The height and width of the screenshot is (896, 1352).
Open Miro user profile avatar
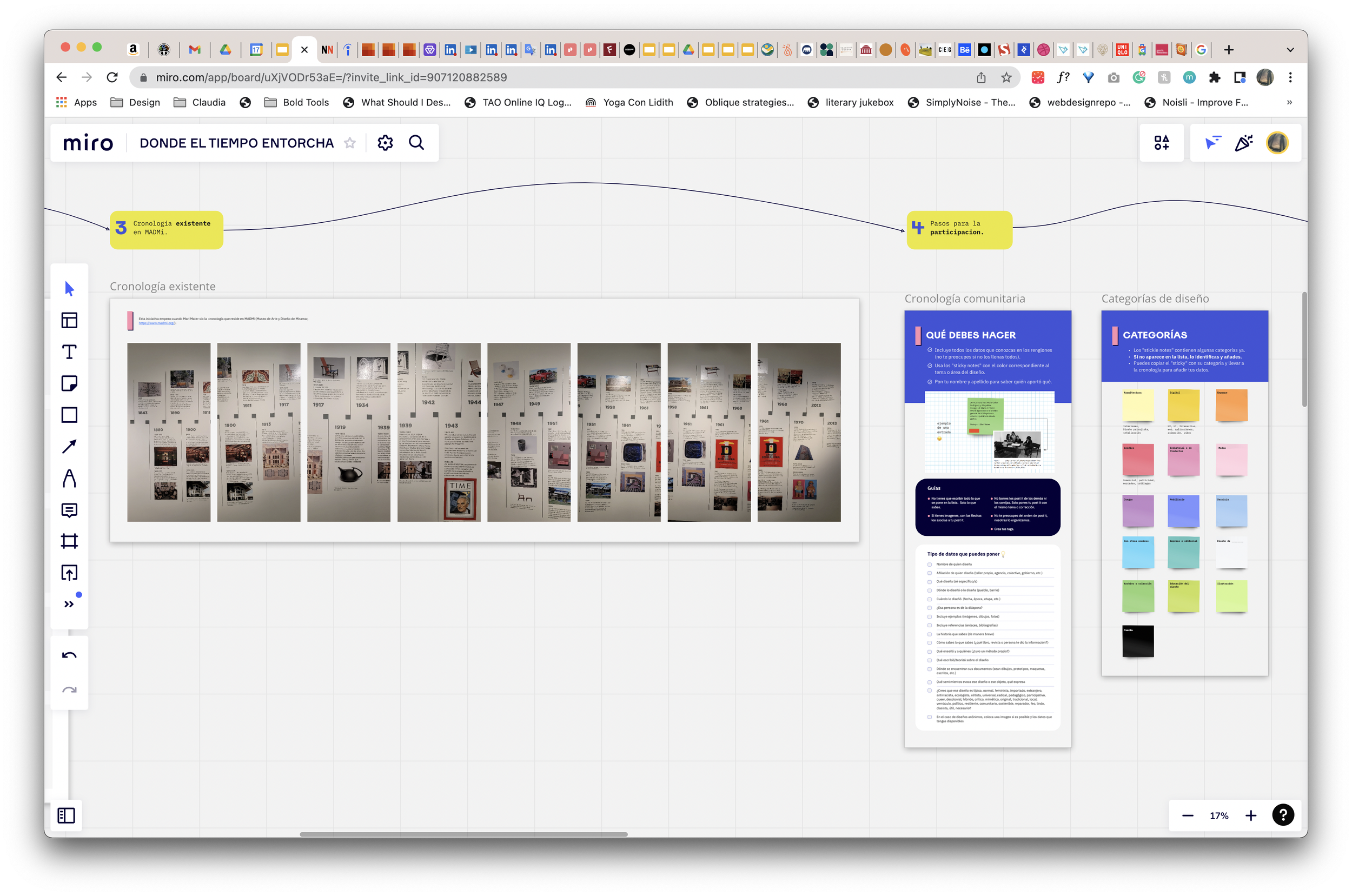point(1277,143)
